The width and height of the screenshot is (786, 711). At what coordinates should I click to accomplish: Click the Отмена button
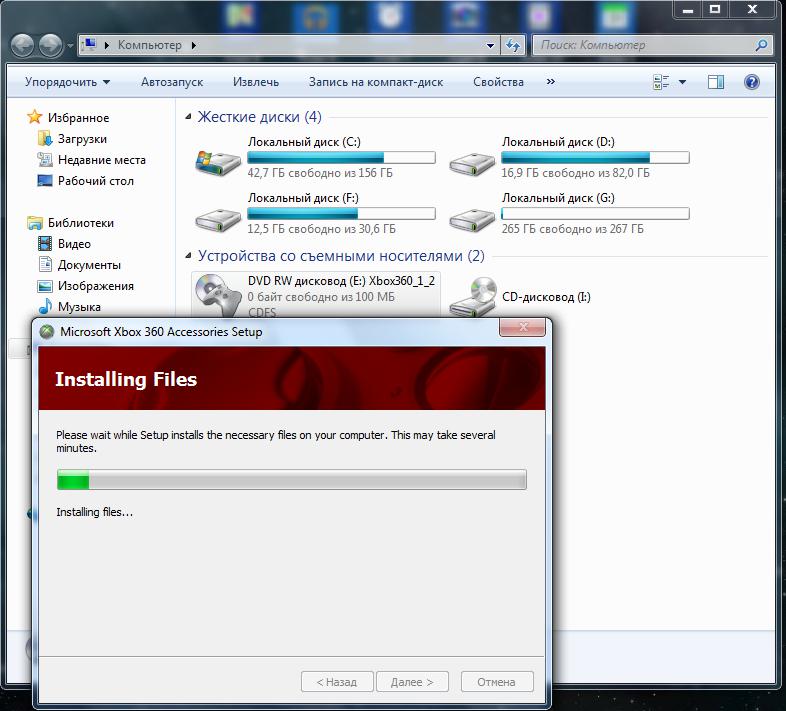[497, 682]
